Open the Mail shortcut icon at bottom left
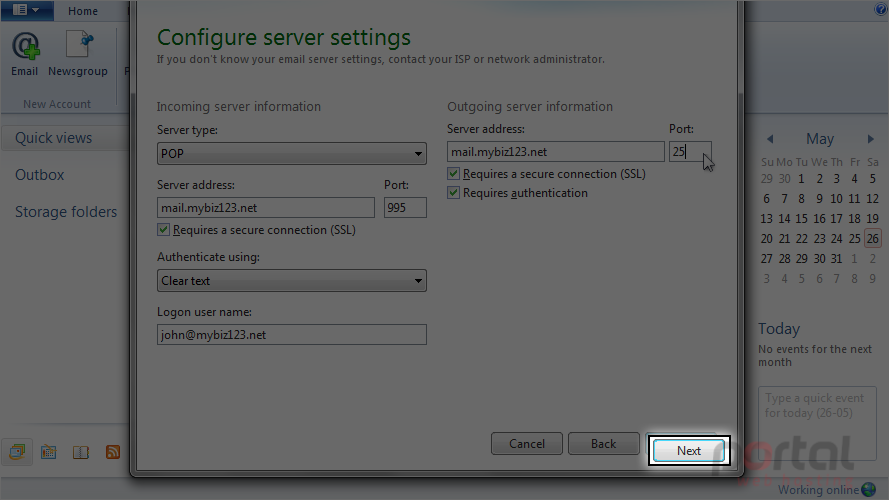 click(17, 452)
